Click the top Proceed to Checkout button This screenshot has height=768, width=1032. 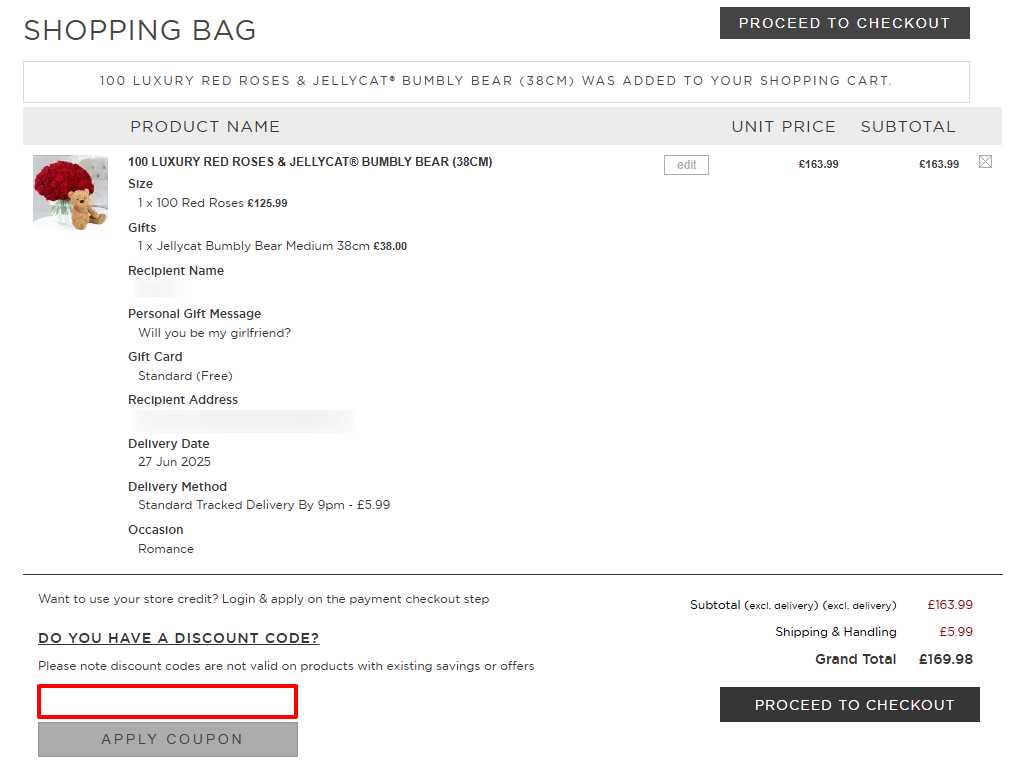844,23
